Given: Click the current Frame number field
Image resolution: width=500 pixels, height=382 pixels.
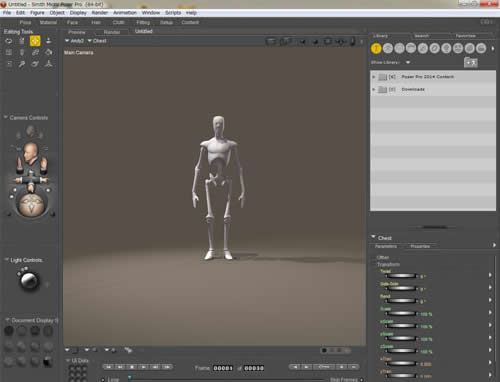Looking at the screenshot, I should pyautogui.click(x=223, y=368).
